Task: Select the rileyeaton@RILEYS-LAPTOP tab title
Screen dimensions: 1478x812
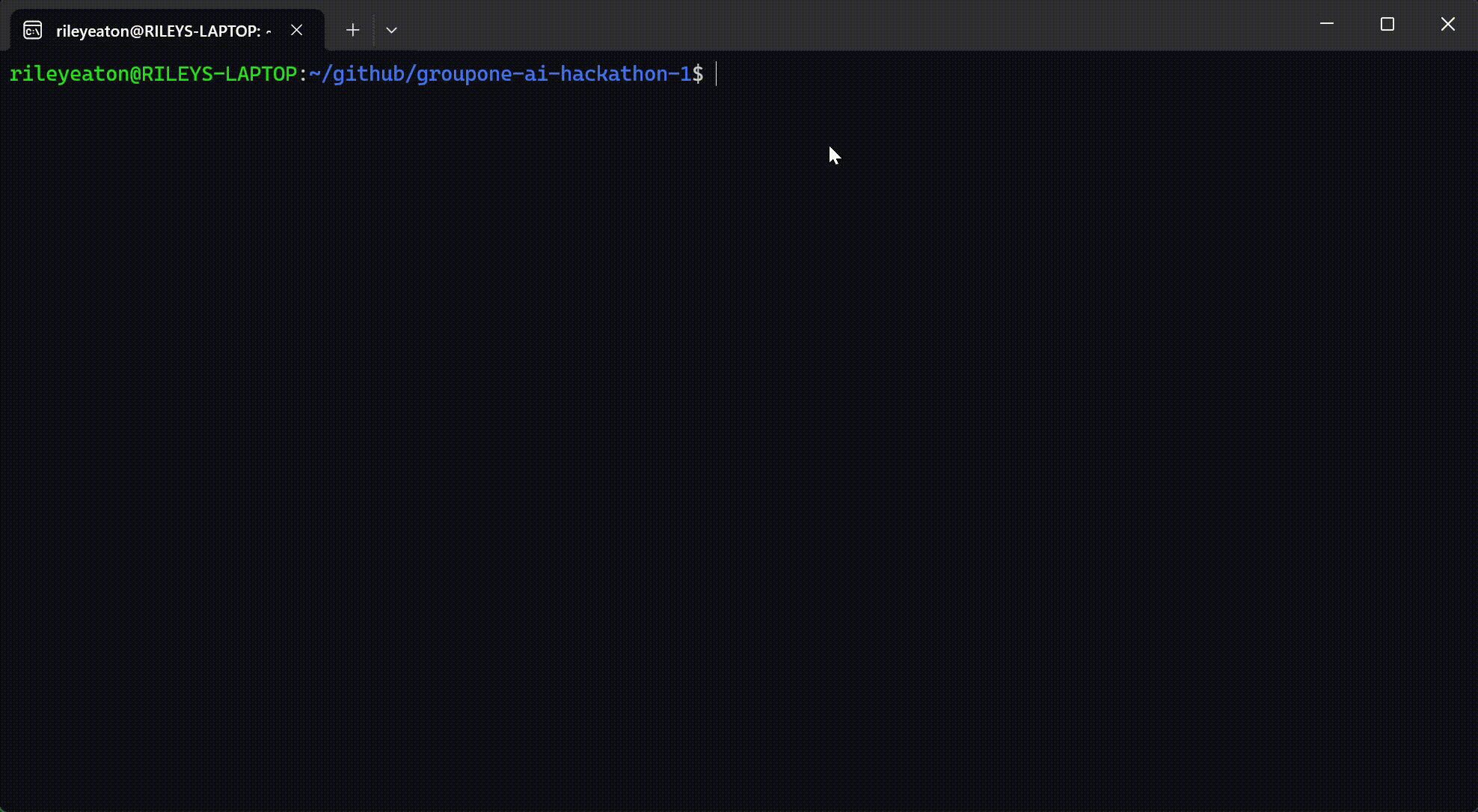Action: tap(159, 31)
